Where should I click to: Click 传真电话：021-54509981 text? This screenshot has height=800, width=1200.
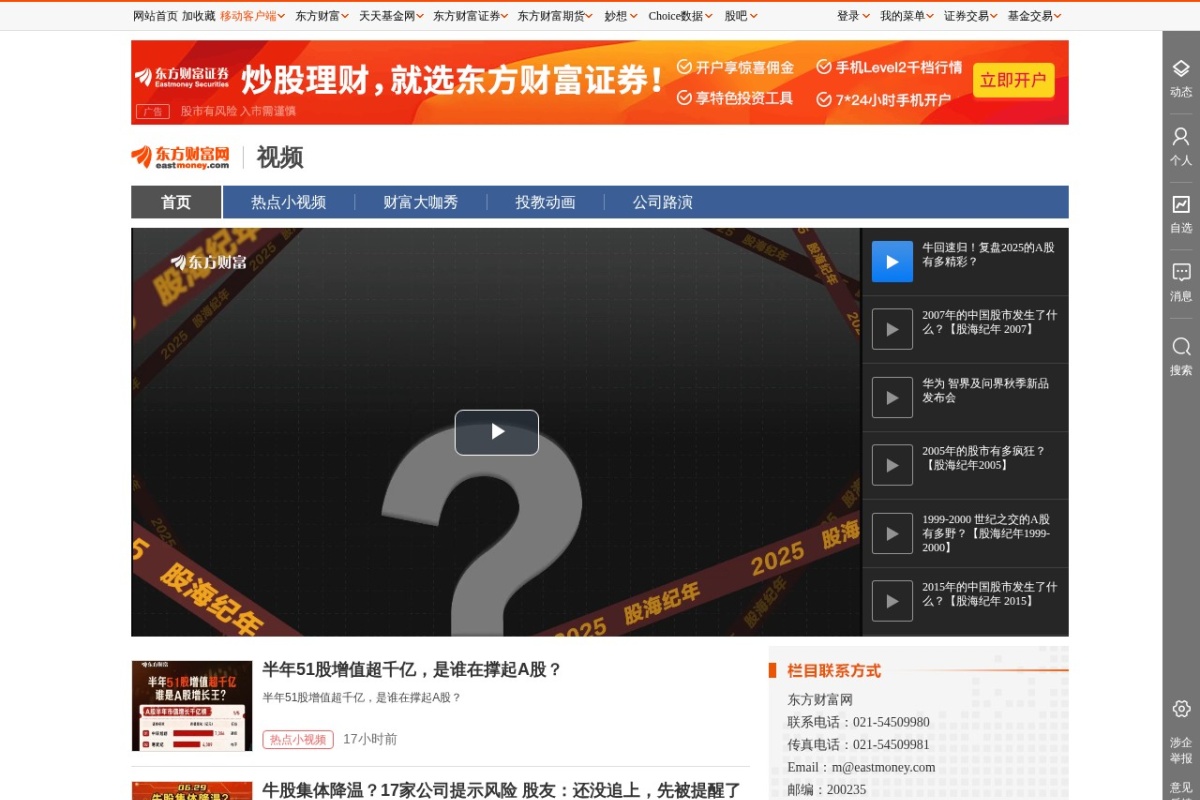(858, 745)
